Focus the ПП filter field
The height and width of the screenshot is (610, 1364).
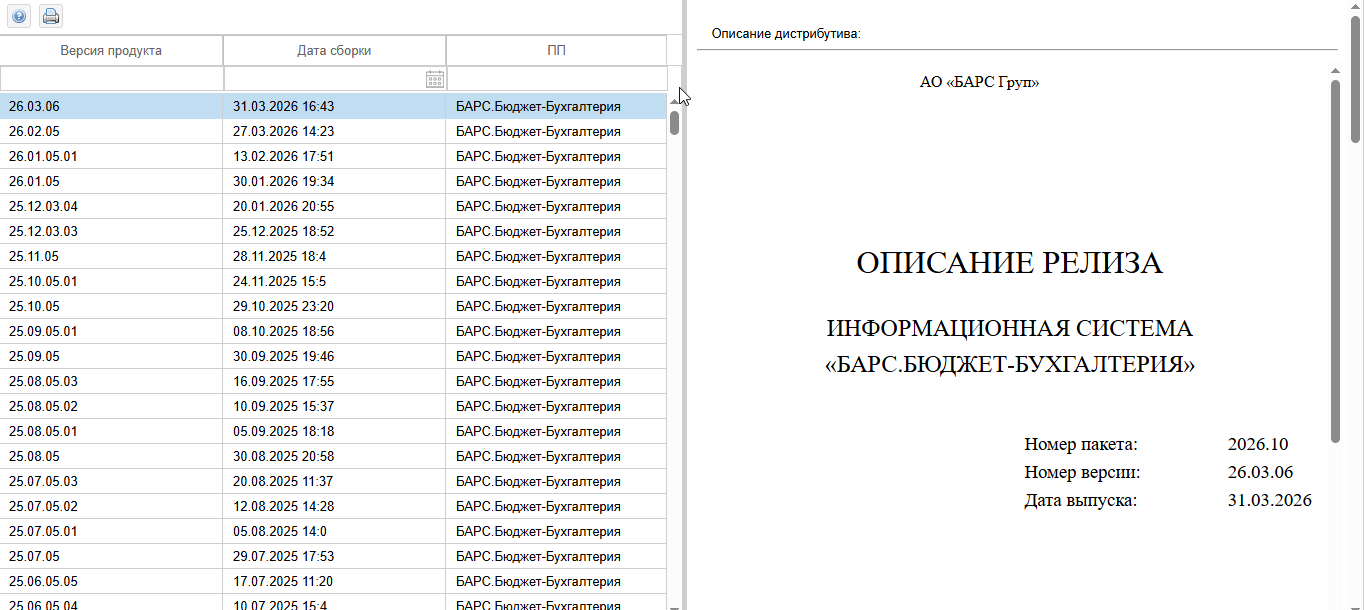point(557,78)
